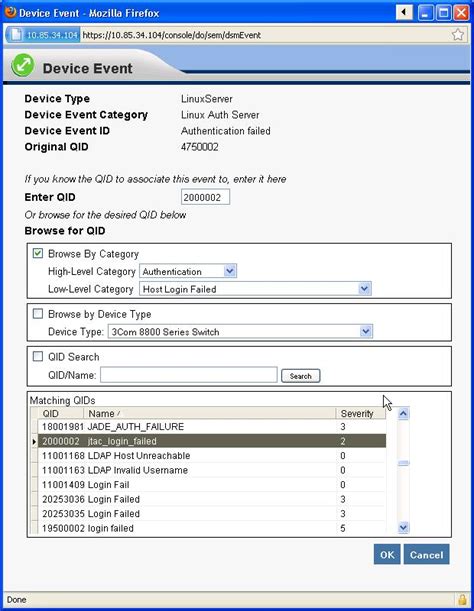Click the Matching QIDs scrollbar thumb
The image size is (474, 611).
click(x=403, y=463)
